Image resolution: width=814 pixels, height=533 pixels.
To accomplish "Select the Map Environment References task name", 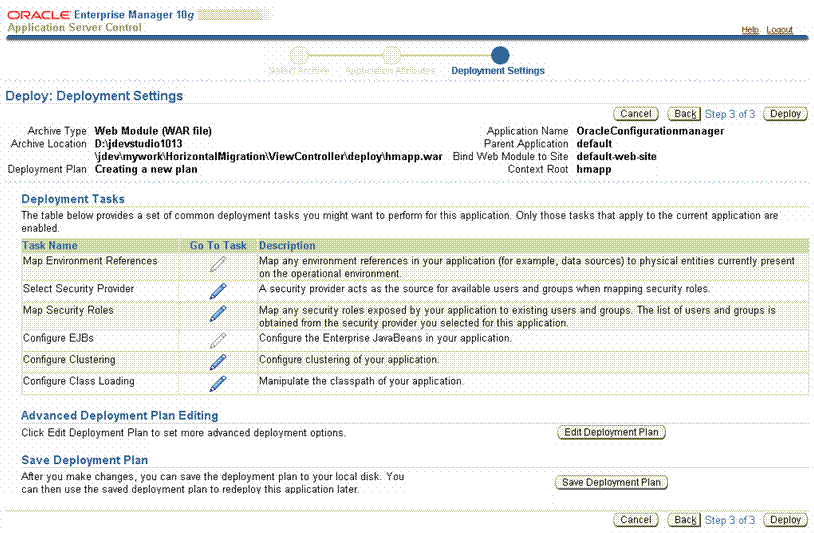I will tap(90, 261).
